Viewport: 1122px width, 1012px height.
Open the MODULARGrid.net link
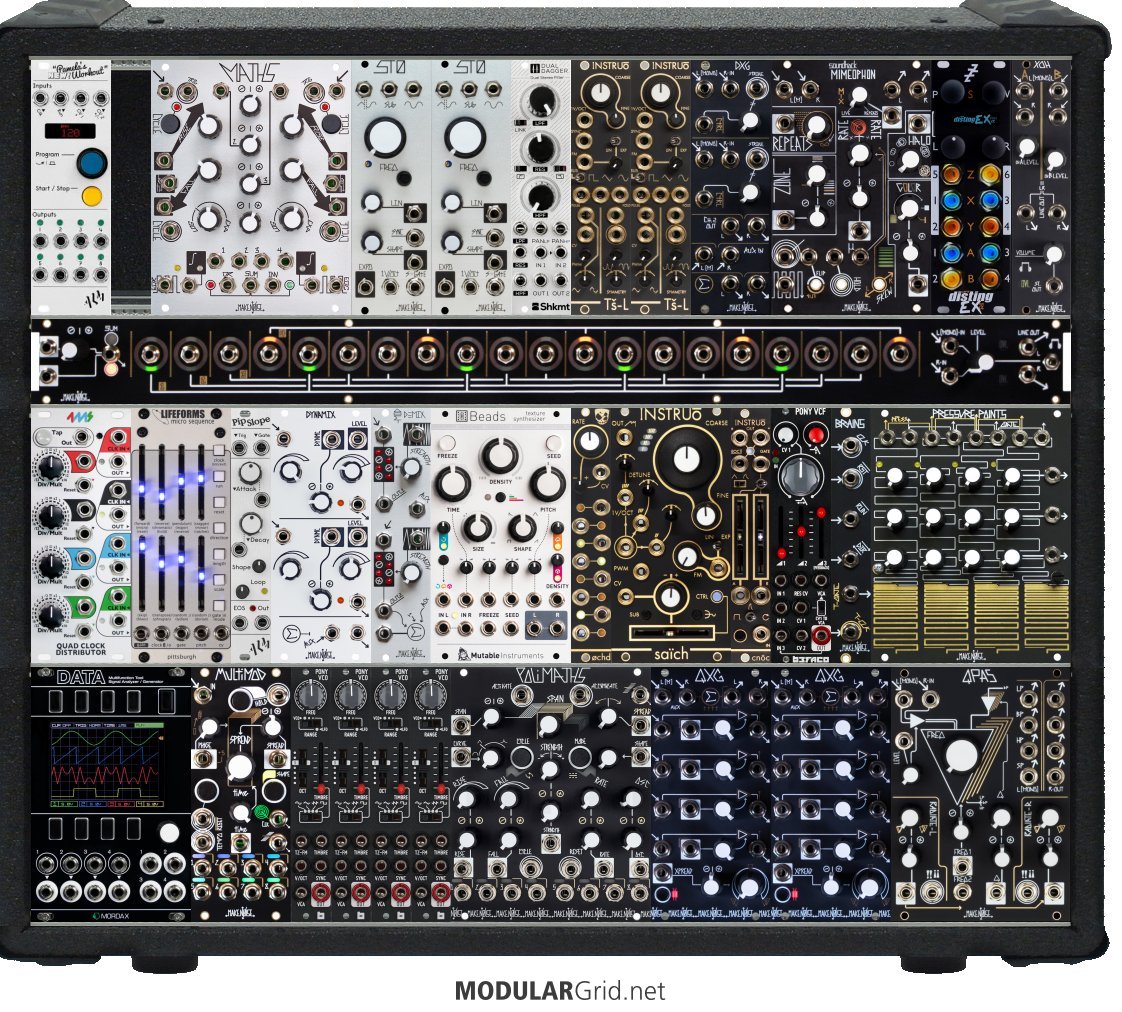click(x=560, y=991)
